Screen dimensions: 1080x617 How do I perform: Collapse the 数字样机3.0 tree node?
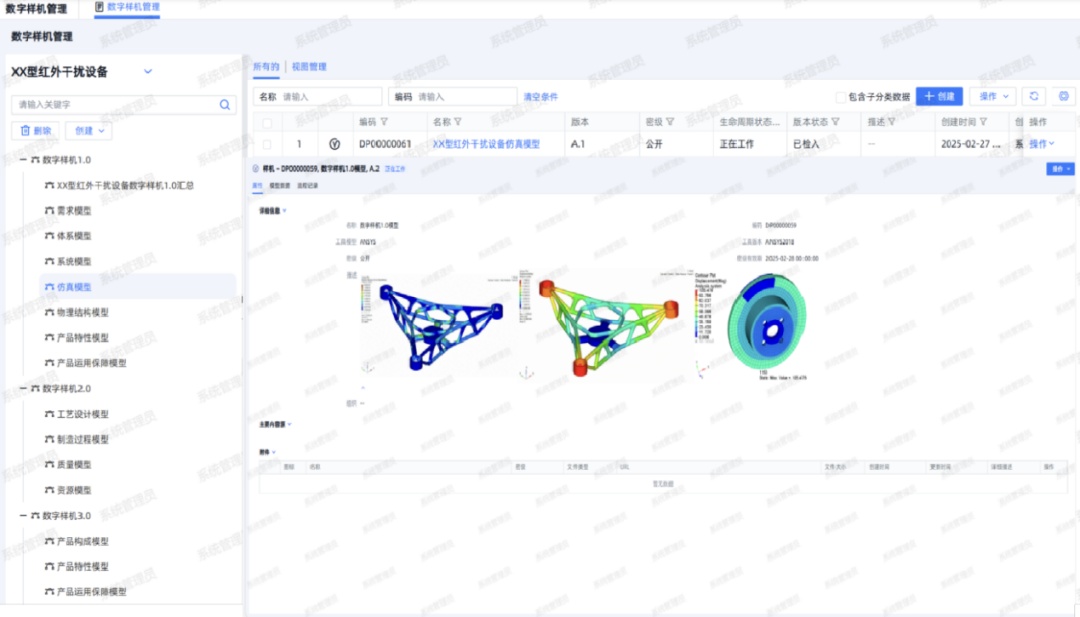pyautogui.click(x=23, y=516)
